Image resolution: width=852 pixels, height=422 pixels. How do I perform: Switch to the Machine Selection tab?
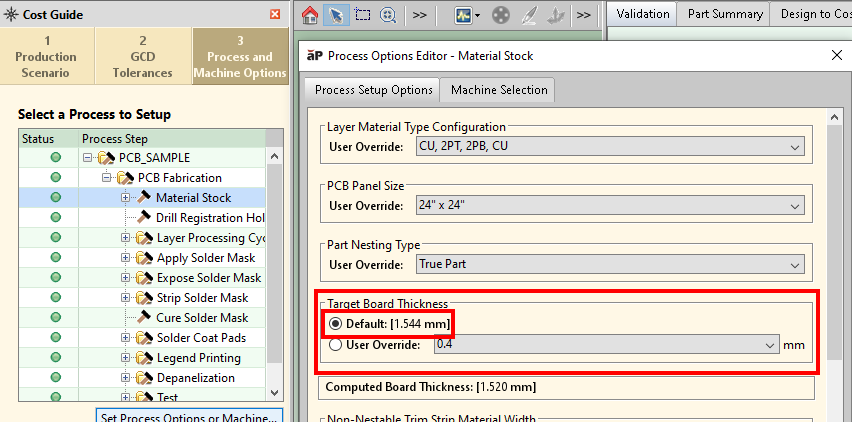pyautogui.click(x=499, y=90)
